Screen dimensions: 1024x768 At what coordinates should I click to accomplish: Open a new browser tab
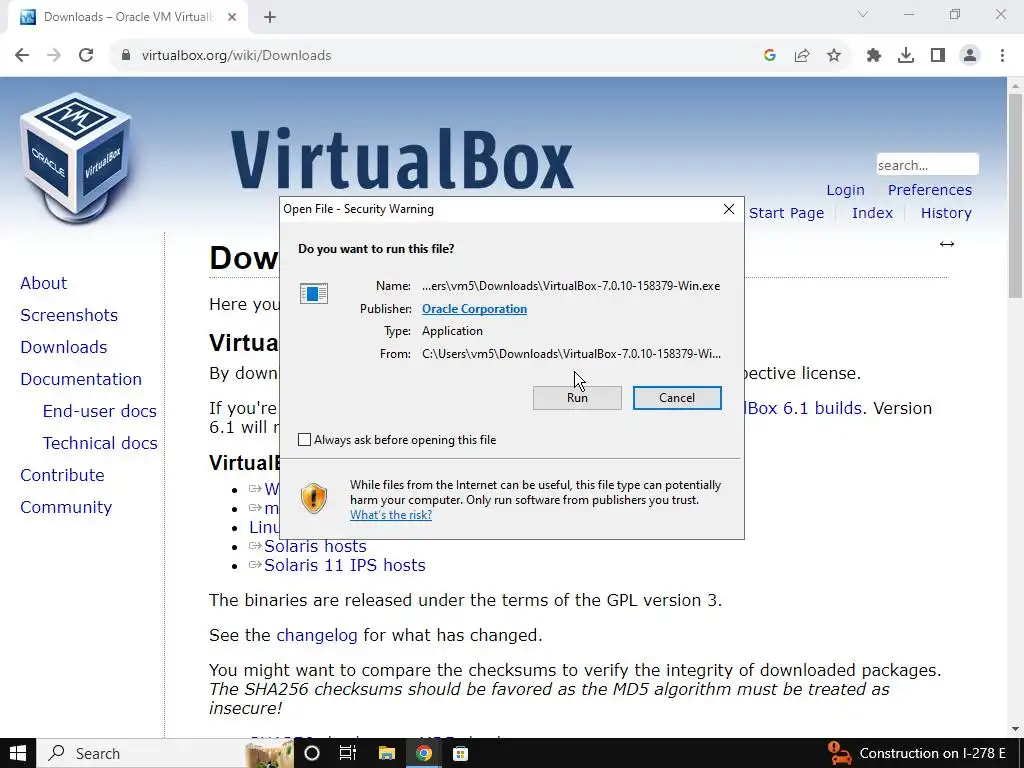270,17
